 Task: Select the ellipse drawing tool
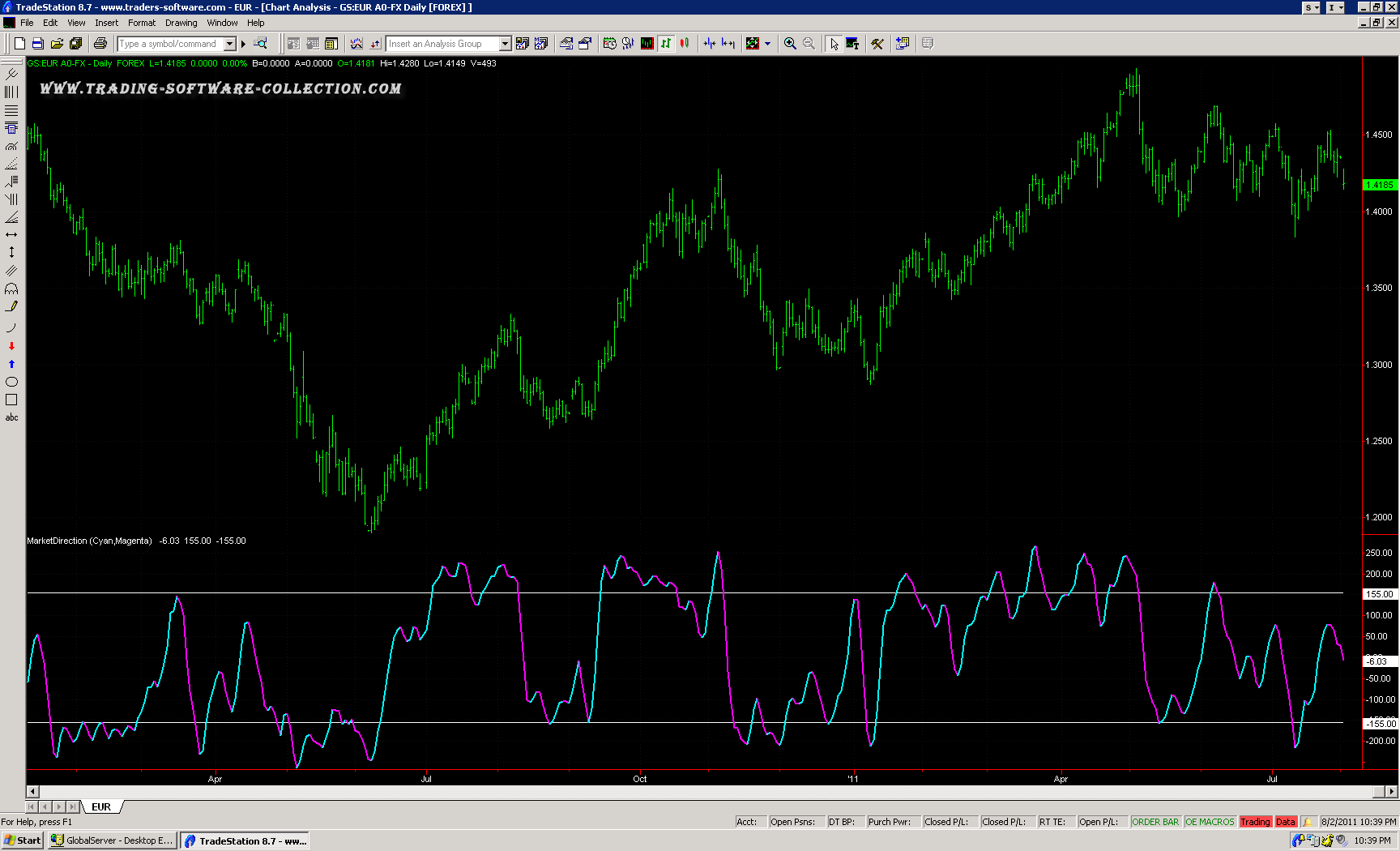click(11, 382)
